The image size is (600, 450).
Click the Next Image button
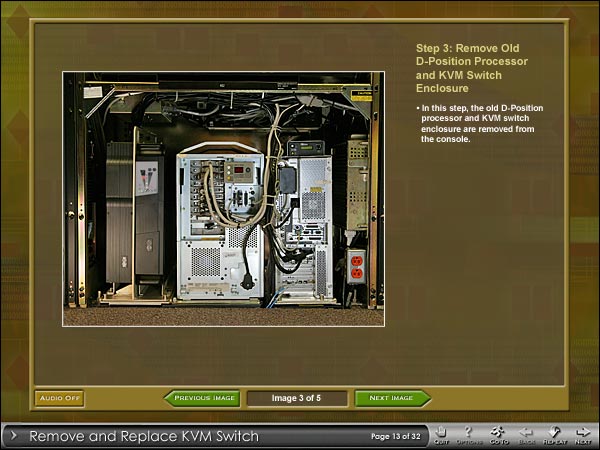[x=392, y=398]
